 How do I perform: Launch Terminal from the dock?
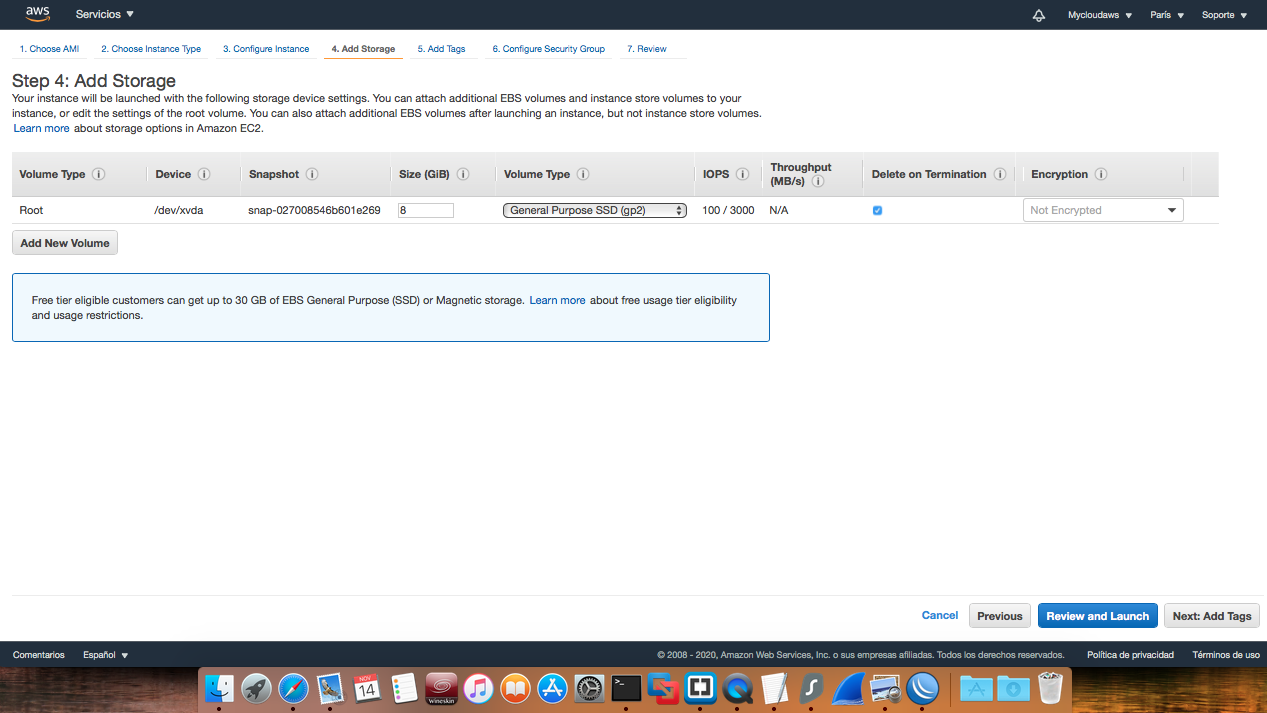click(x=626, y=688)
